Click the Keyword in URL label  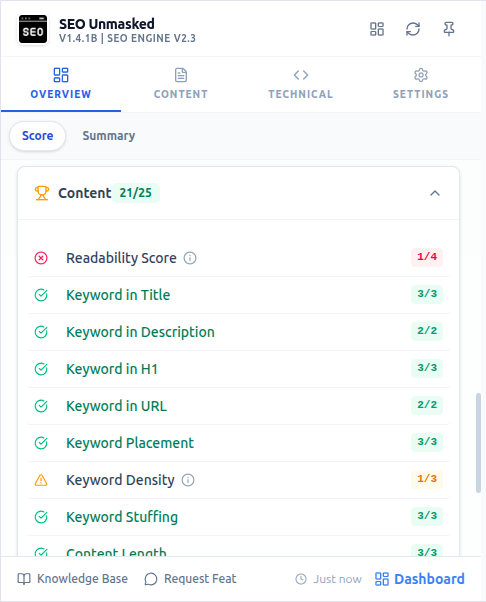[x=117, y=406]
